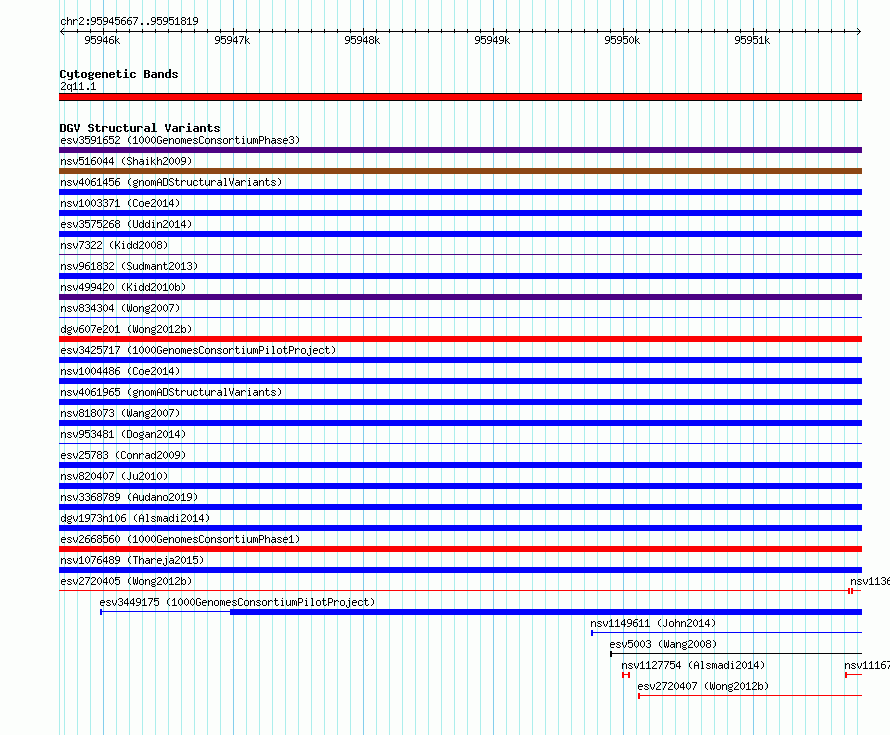
Task: Click the red 2q11.1 cytogenetic band bar
Action: pos(460,97)
